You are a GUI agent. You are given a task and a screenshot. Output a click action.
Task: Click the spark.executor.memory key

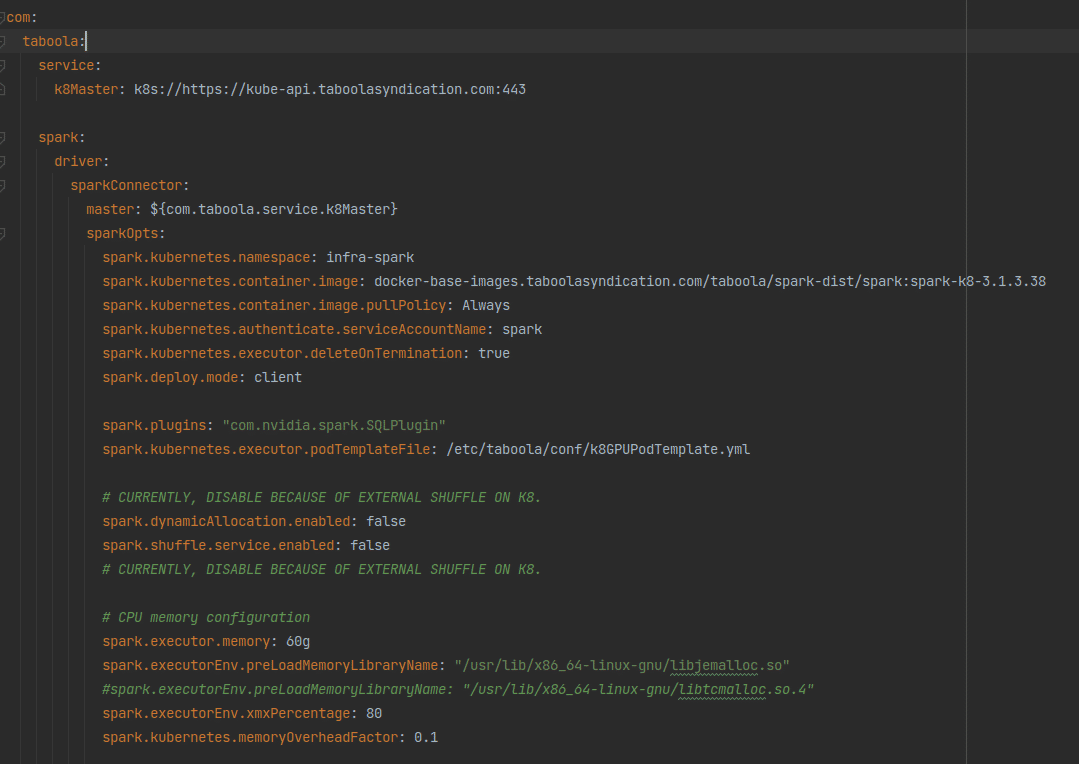point(186,641)
